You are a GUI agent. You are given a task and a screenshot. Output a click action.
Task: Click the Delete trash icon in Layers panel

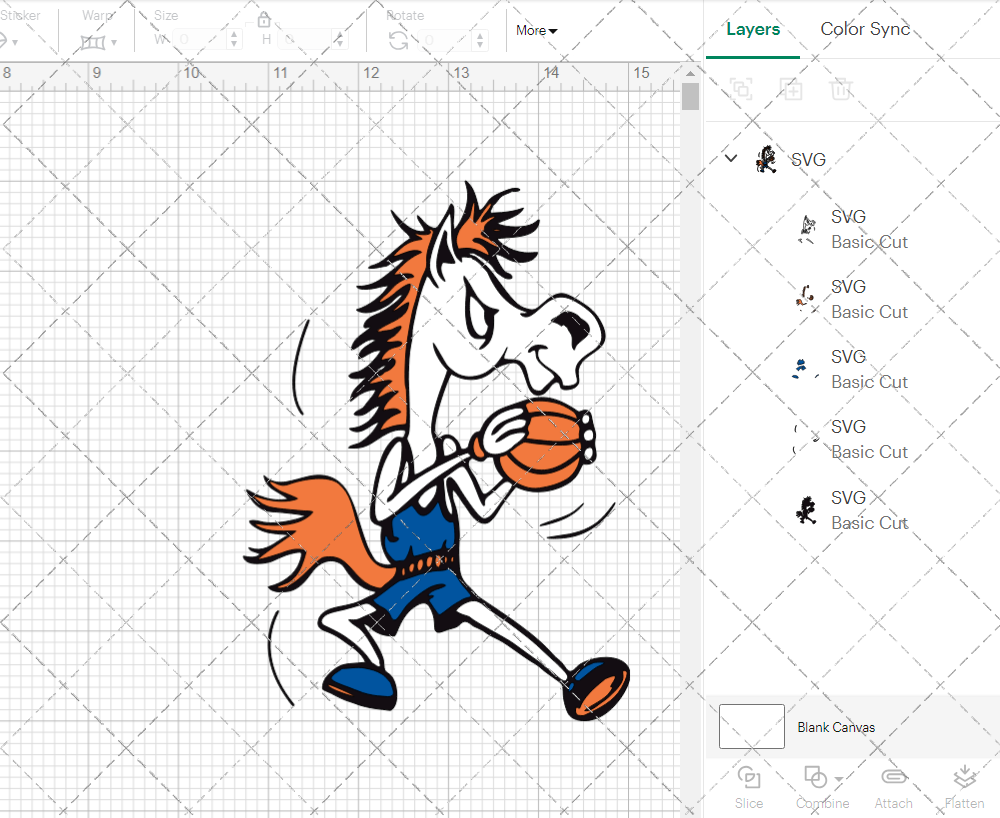click(x=841, y=89)
